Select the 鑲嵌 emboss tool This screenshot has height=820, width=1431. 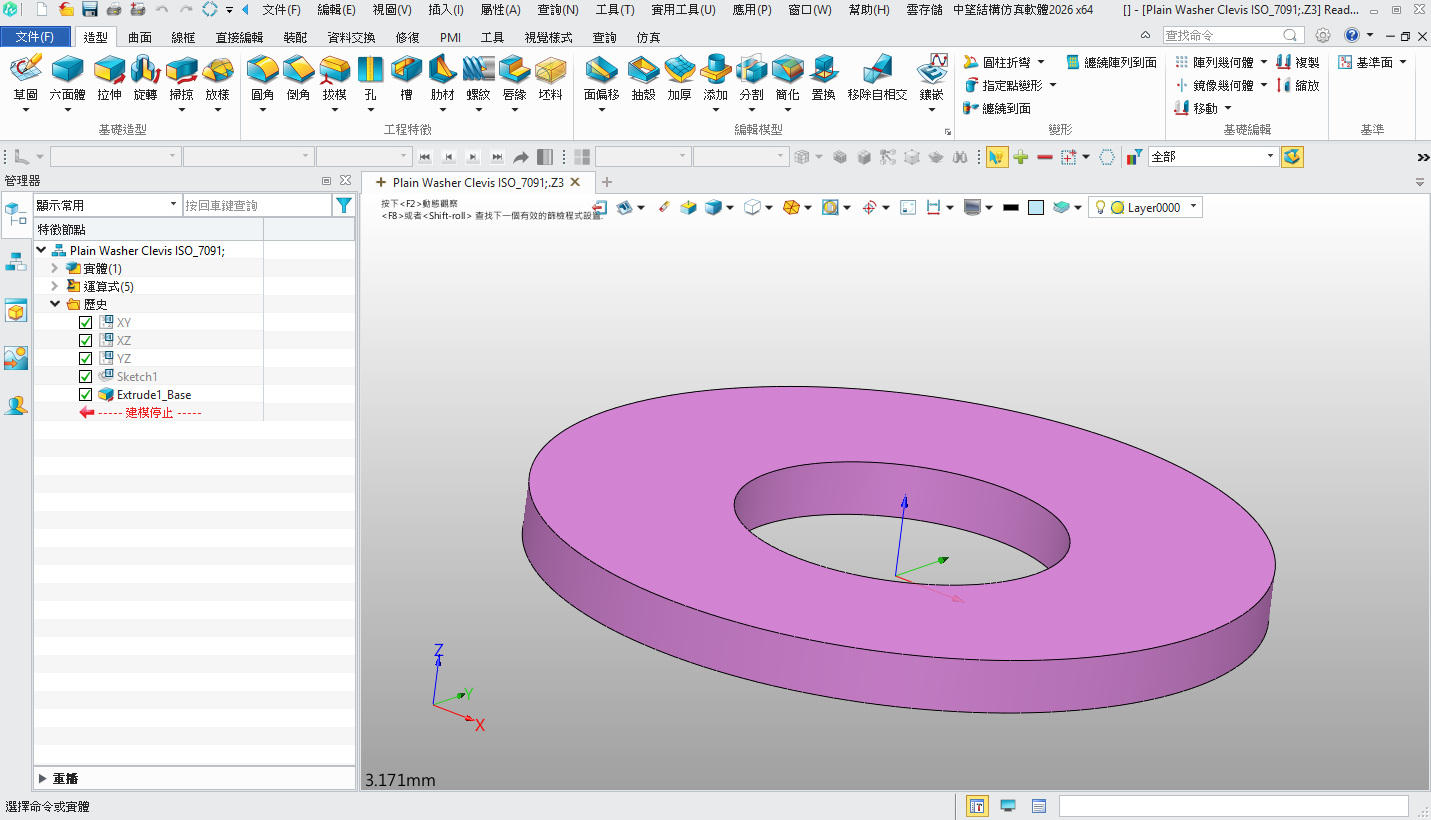tap(931, 78)
